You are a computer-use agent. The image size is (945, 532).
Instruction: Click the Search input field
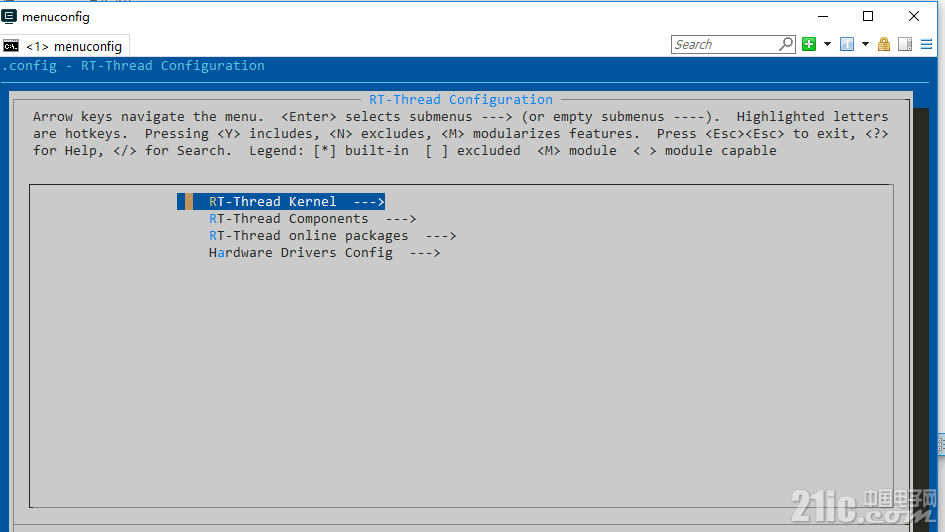pyautogui.click(x=725, y=45)
